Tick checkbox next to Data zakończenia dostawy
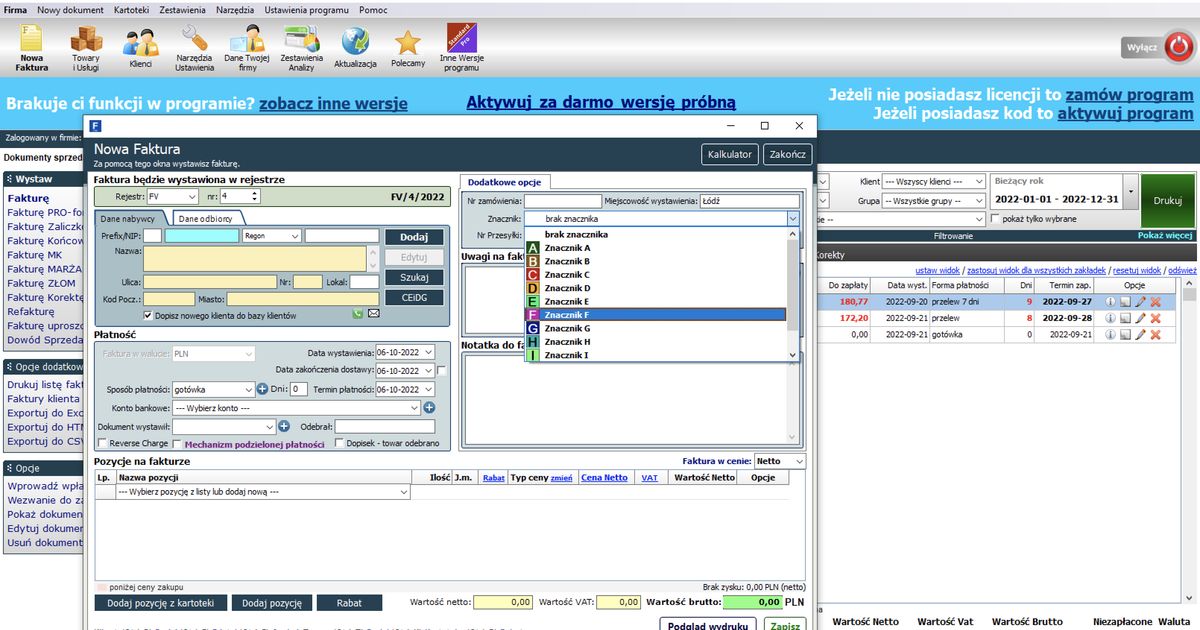Viewport: 1200px width, 630px height. coord(442,370)
